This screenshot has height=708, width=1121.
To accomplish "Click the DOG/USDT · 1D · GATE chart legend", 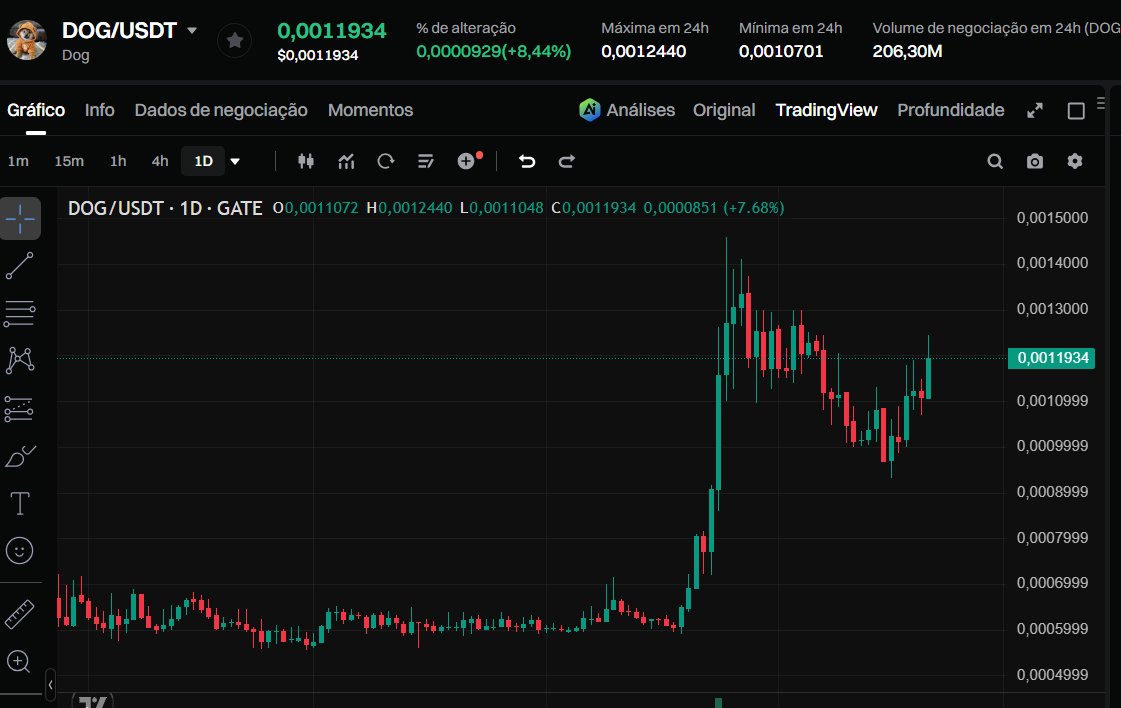I will pos(165,208).
